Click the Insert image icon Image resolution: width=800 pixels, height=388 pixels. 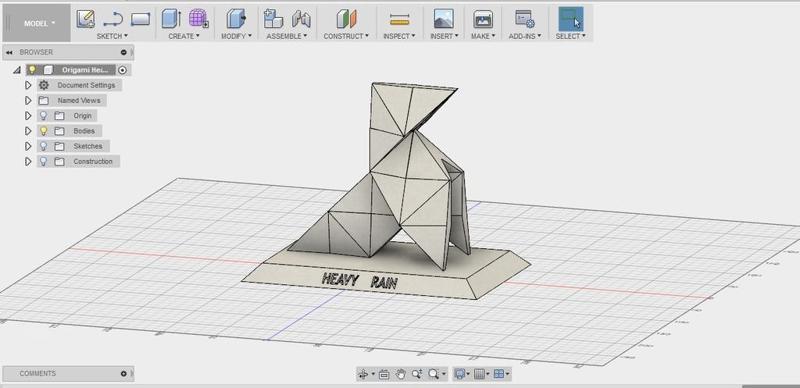click(443, 19)
